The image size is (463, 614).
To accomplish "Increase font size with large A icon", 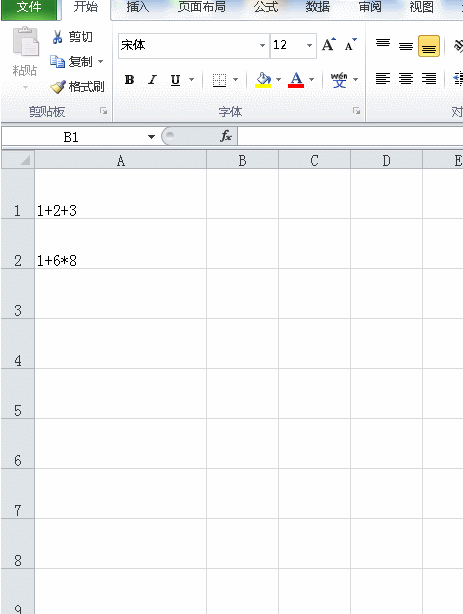I will [x=329, y=45].
